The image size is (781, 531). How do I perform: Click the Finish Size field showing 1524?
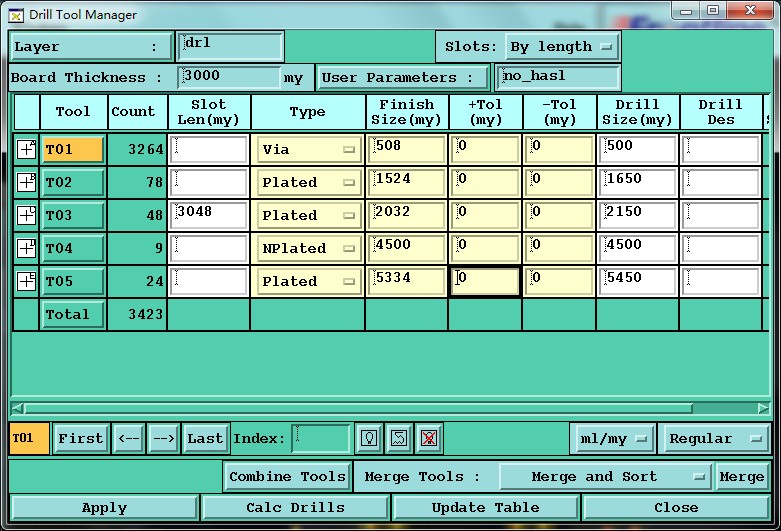(406, 182)
